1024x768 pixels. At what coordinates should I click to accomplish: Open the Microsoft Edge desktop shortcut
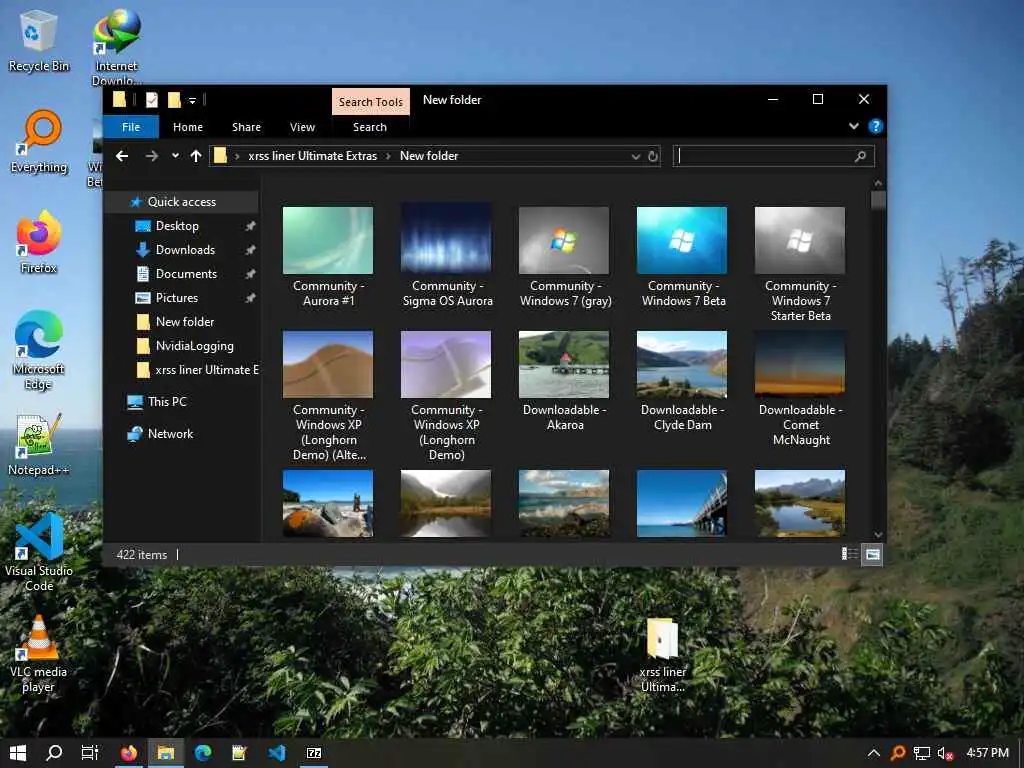(x=39, y=350)
